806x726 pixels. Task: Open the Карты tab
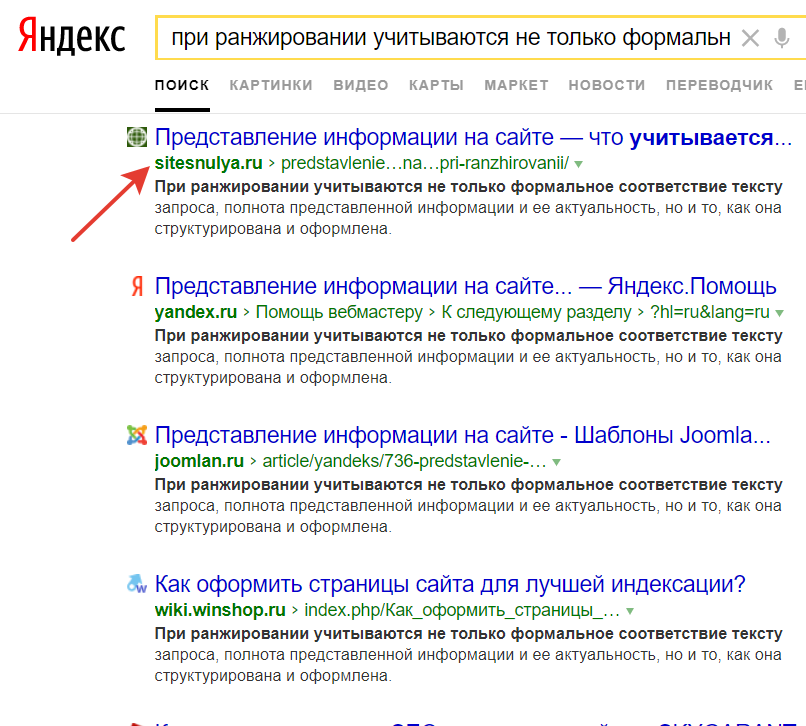click(x=436, y=85)
